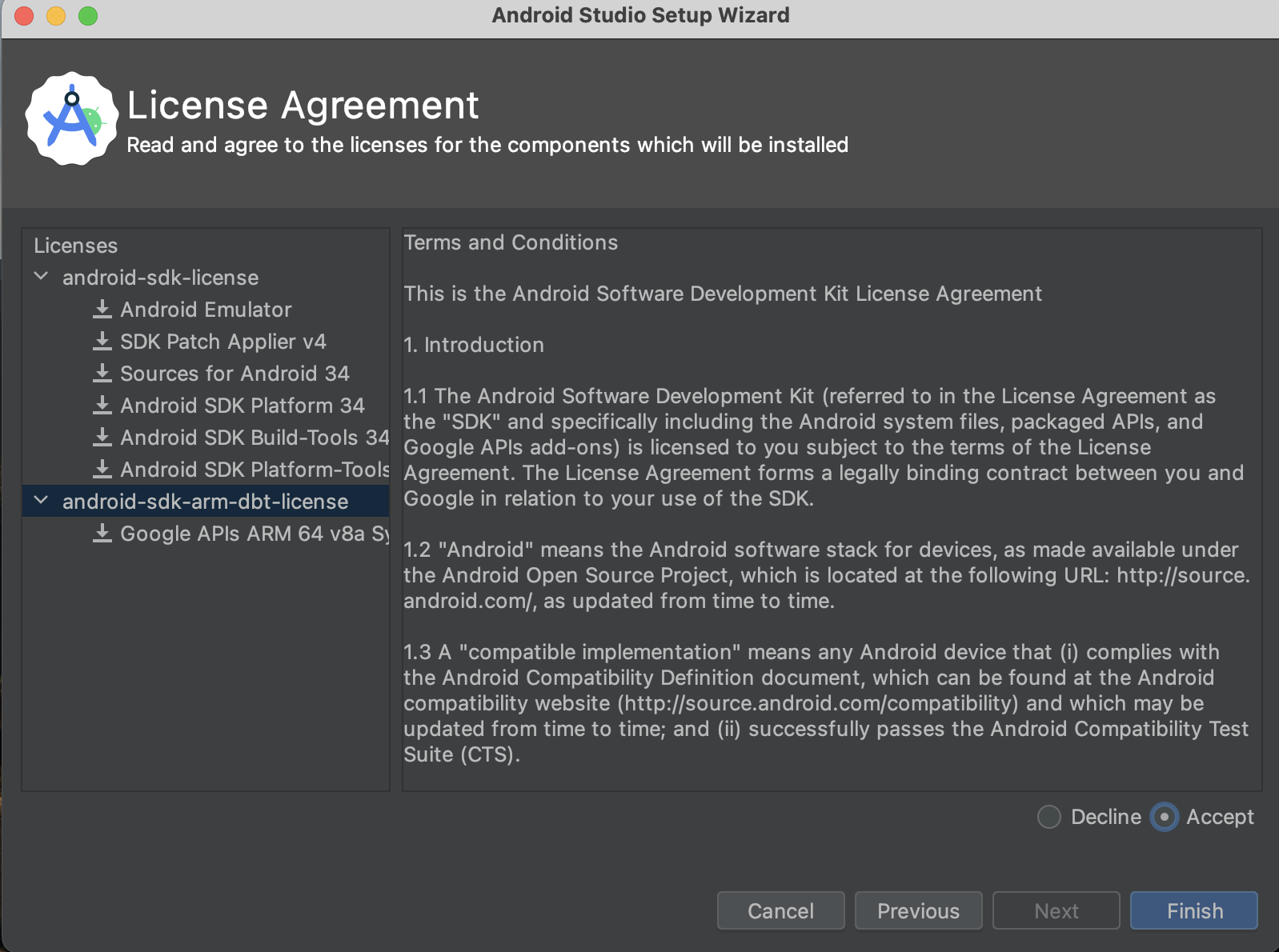Click download icon beside Android Emulator
1279x952 pixels.
tap(102, 310)
